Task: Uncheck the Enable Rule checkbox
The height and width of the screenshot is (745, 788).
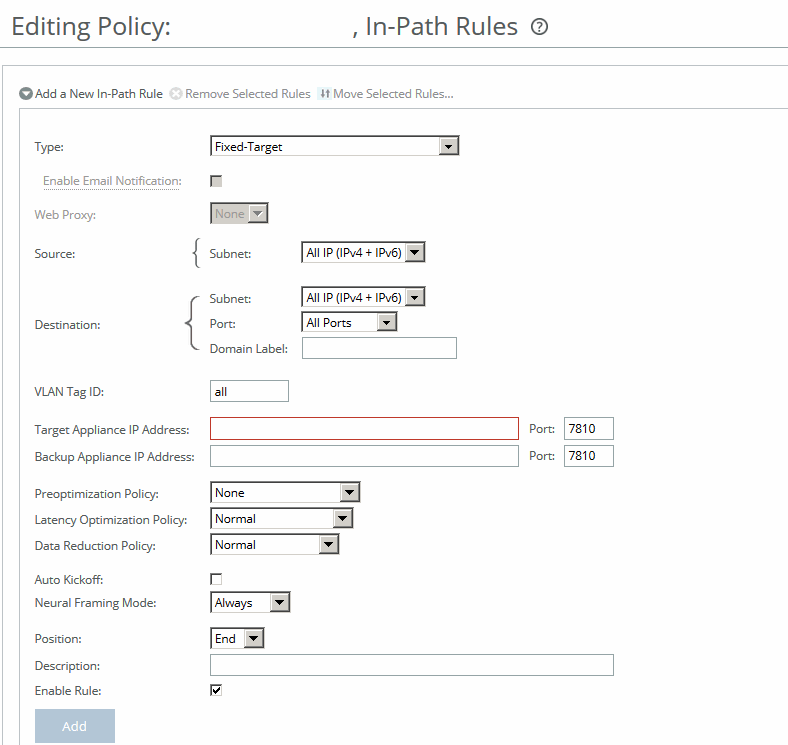Action: point(216,690)
